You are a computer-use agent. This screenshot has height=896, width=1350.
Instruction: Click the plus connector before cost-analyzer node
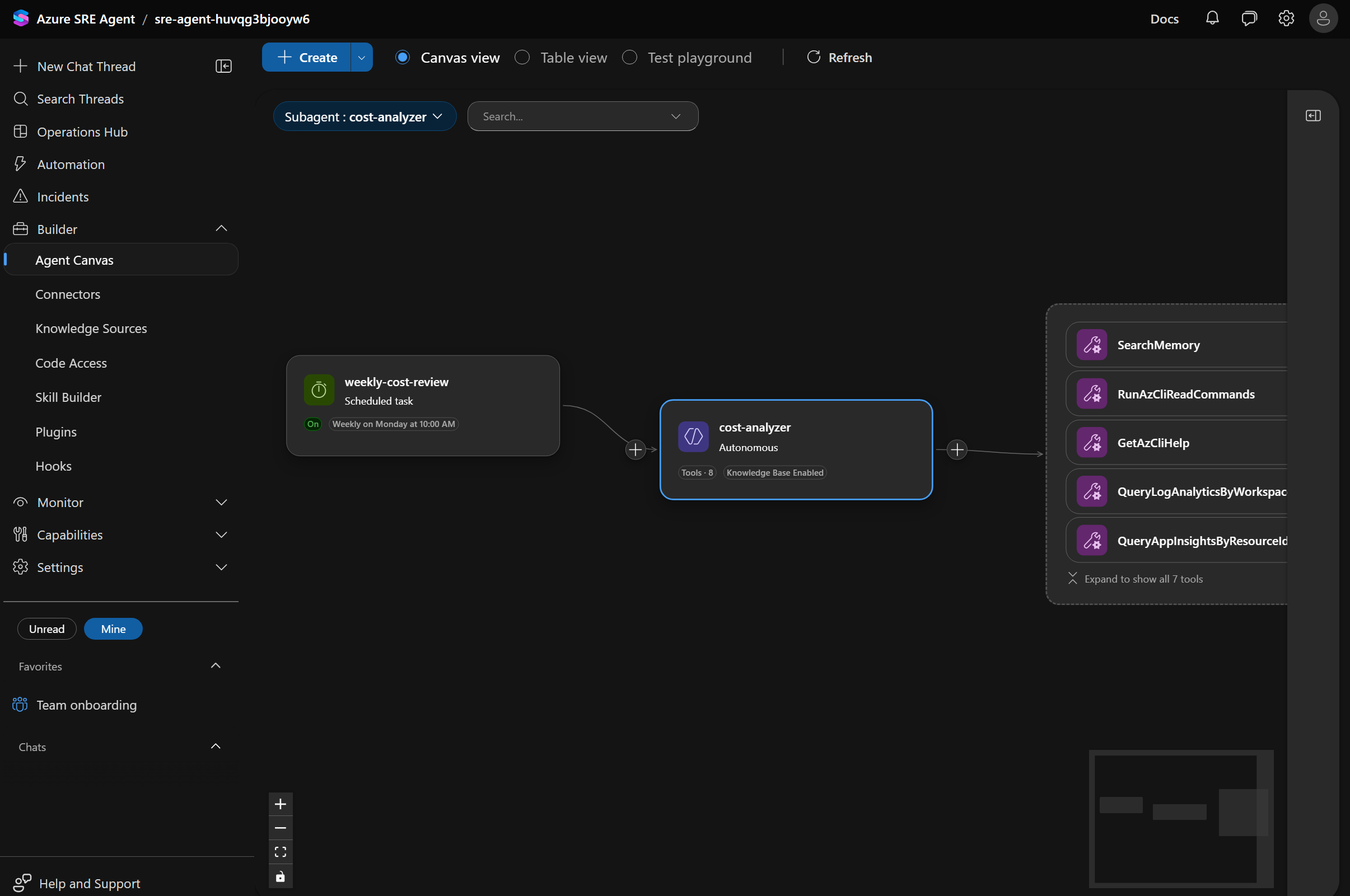(636, 450)
